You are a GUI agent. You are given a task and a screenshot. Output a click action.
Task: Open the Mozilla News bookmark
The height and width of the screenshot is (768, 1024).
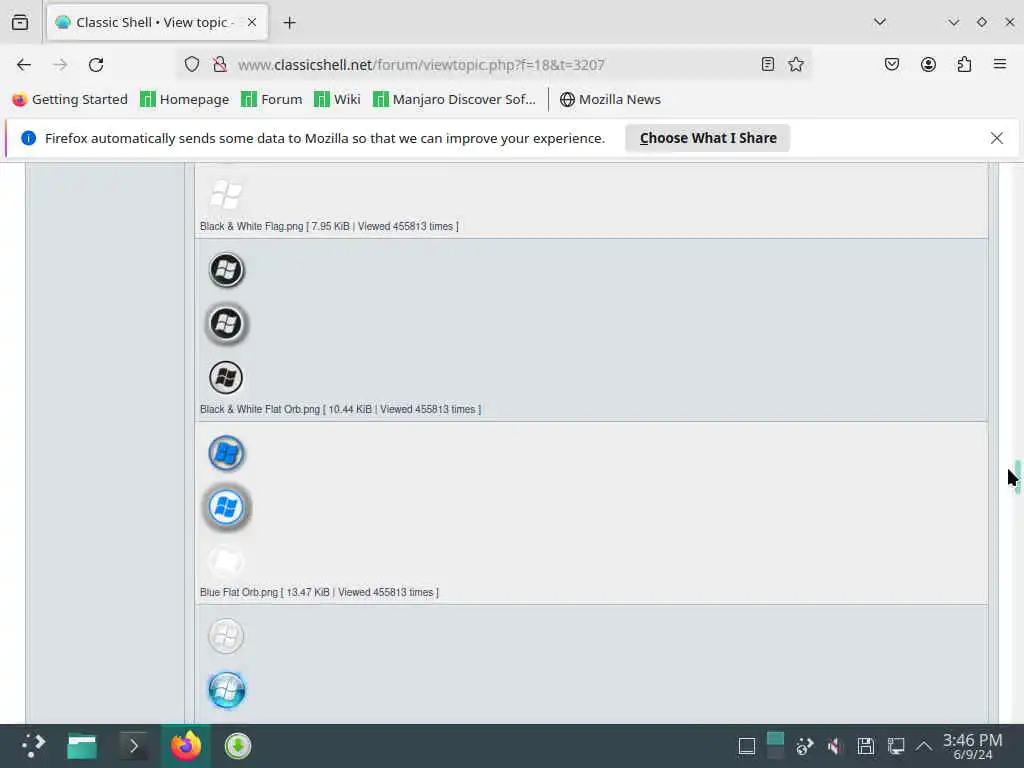[611, 99]
